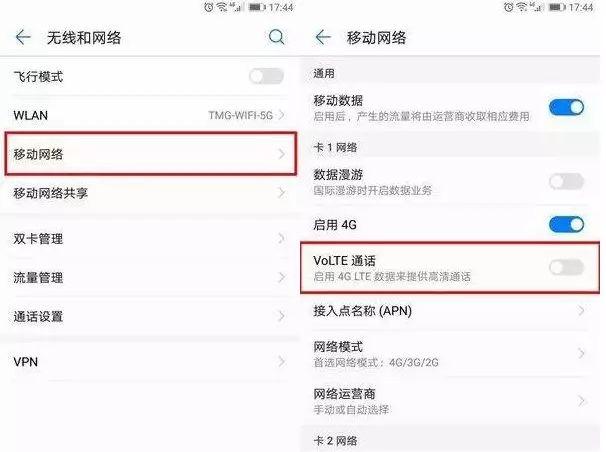Disable the 启用 4G switch

[x=566, y=224]
